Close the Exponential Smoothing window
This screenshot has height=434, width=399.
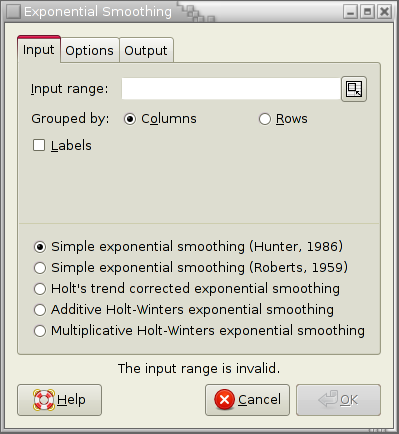click(x=384, y=12)
